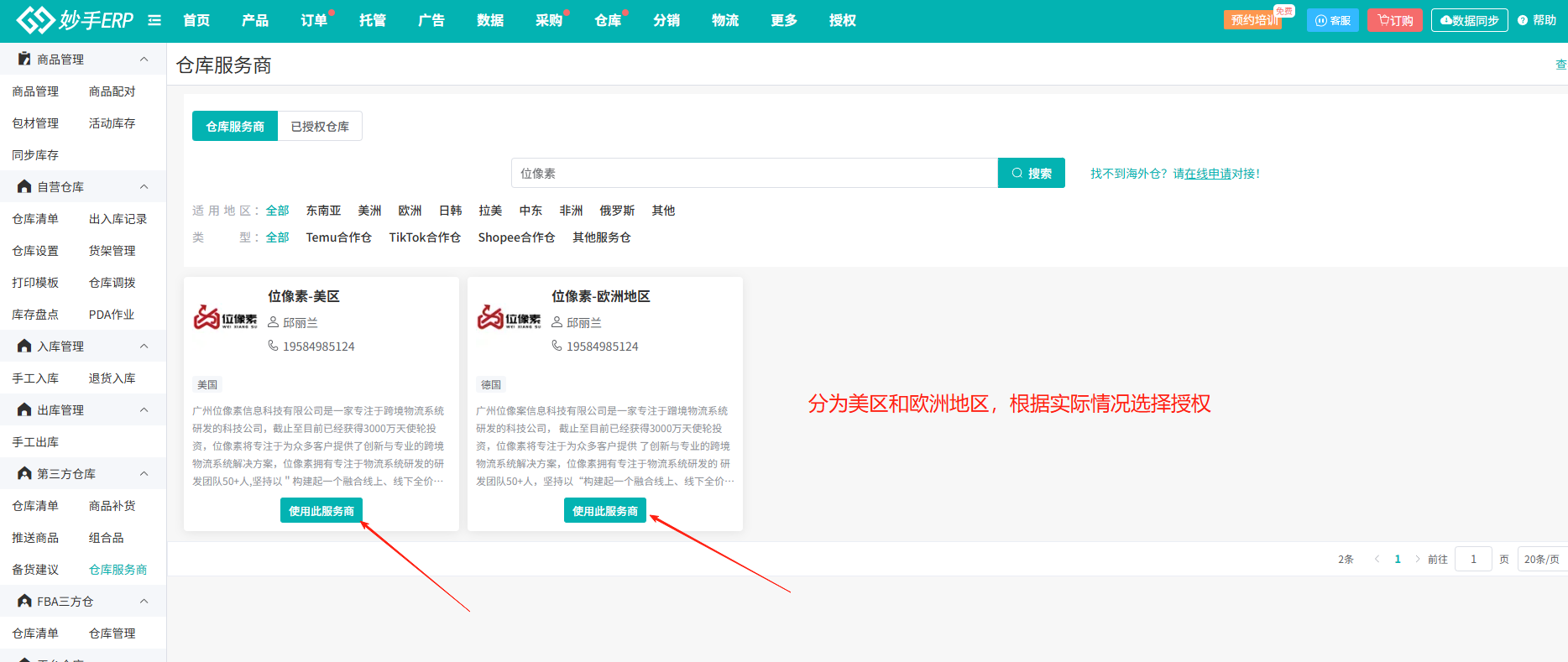Filter type by Shopee合作仓
Image resolution: width=1568 pixels, height=662 pixels.
[516, 237]
